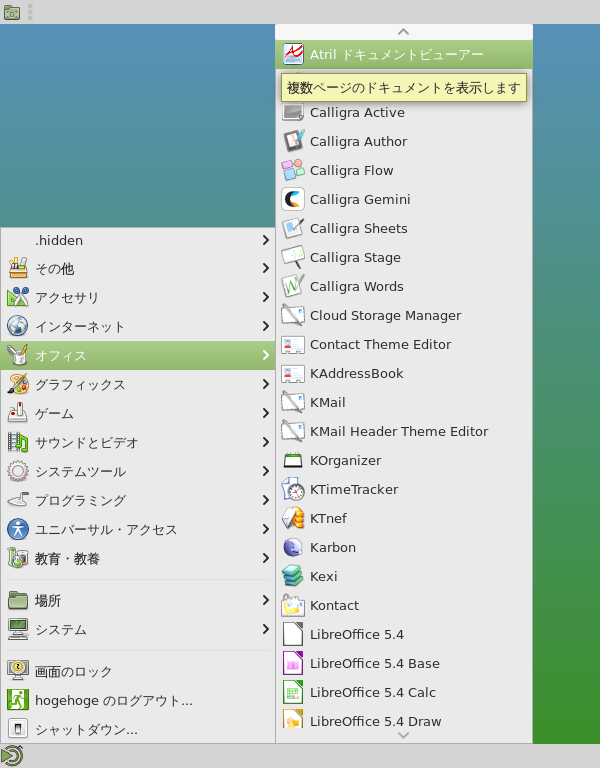Click the logout running-man icon
The image size is (600, 768).
18,700
